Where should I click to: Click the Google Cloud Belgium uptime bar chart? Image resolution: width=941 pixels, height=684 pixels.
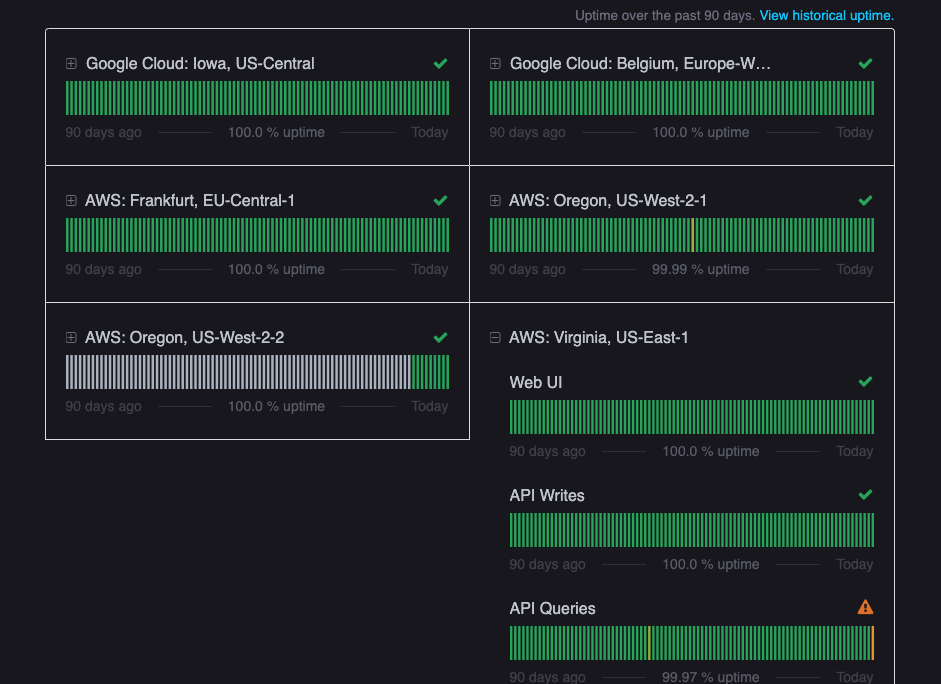coord(682,98)
